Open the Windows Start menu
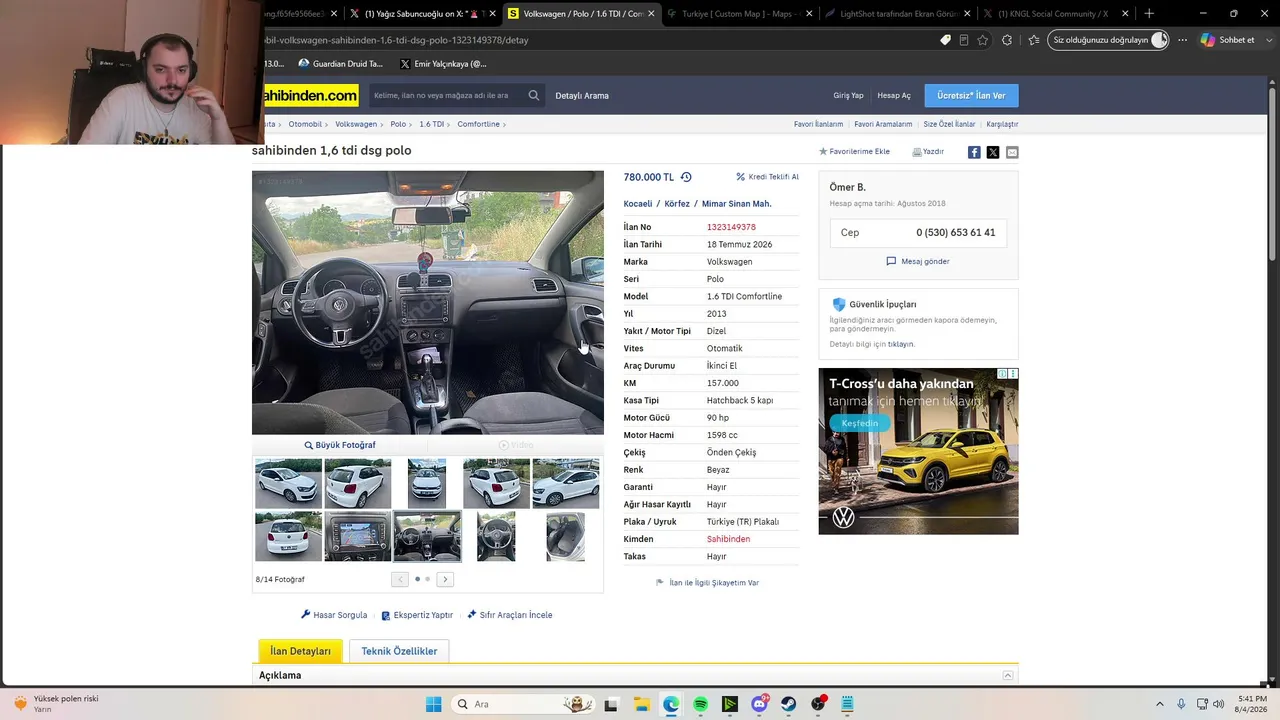The image size is (1280, 720). [x=433, y=704]
